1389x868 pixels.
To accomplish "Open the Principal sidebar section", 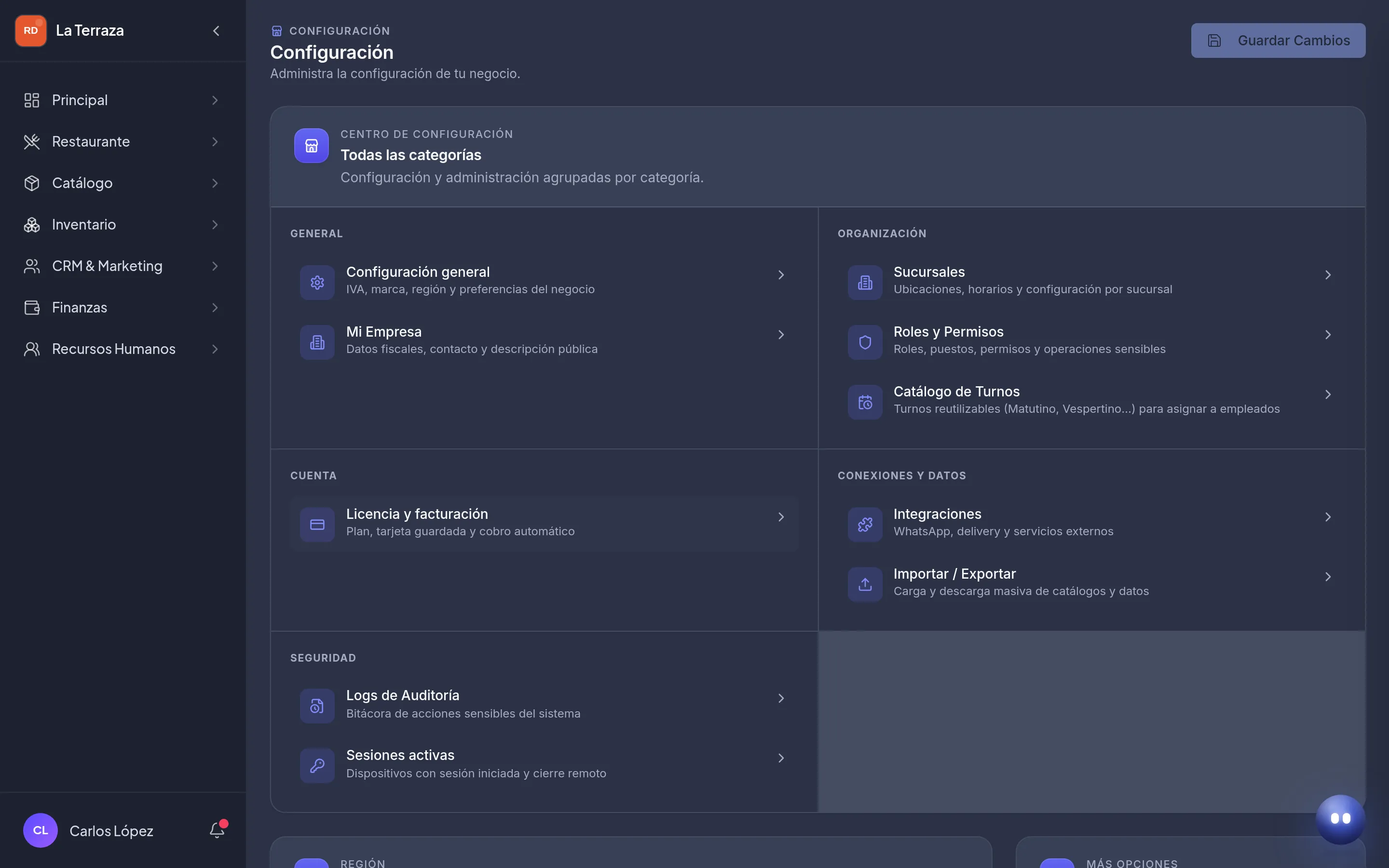I will [x=122, y=100].
